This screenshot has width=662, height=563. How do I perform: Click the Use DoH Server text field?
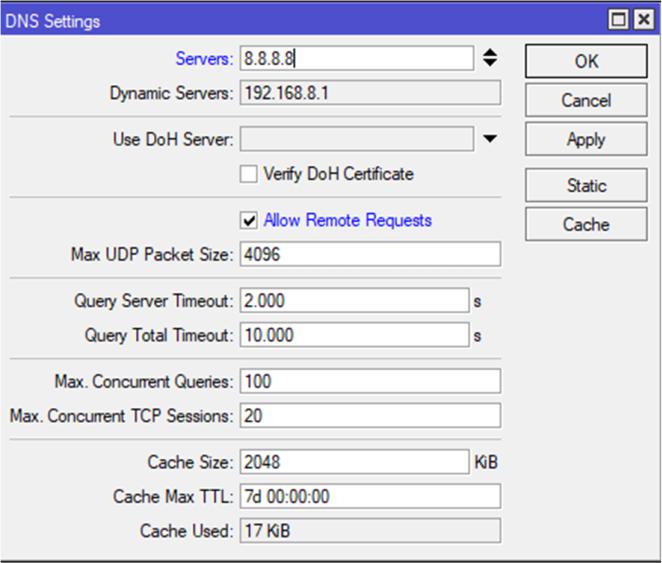pos(355,138)
